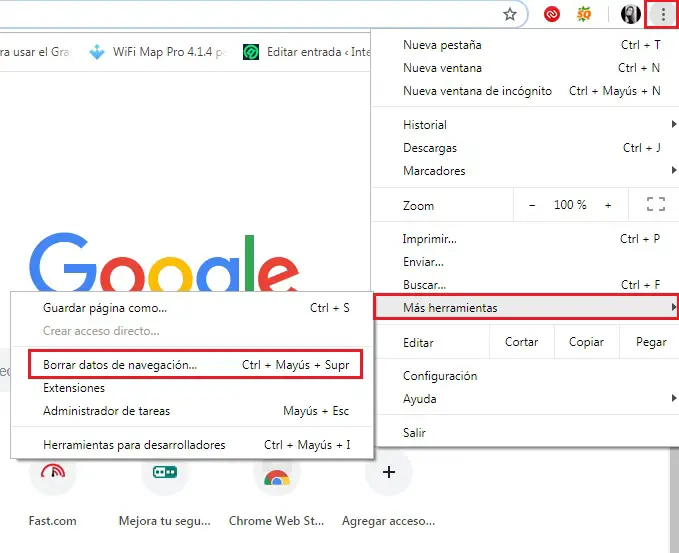679x553 pixels.
Task: Open the three-dot Chrome menu button
Action: [663, 14]
